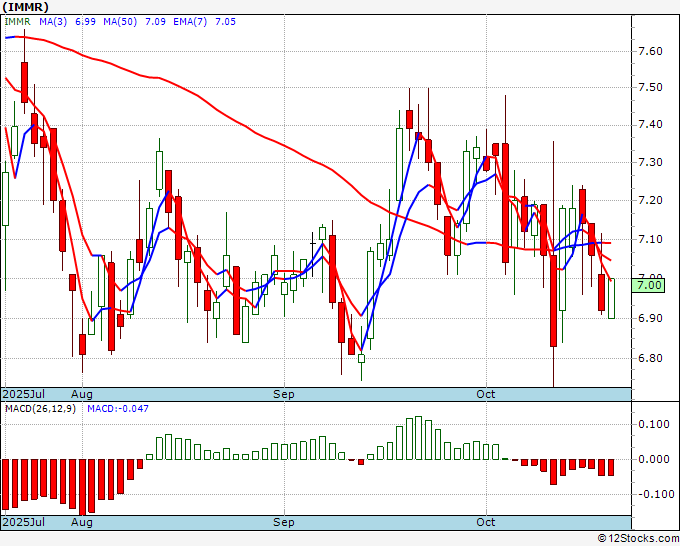680x546 pixels.
Task: Select the IMMR legend label
Action: 17,22
